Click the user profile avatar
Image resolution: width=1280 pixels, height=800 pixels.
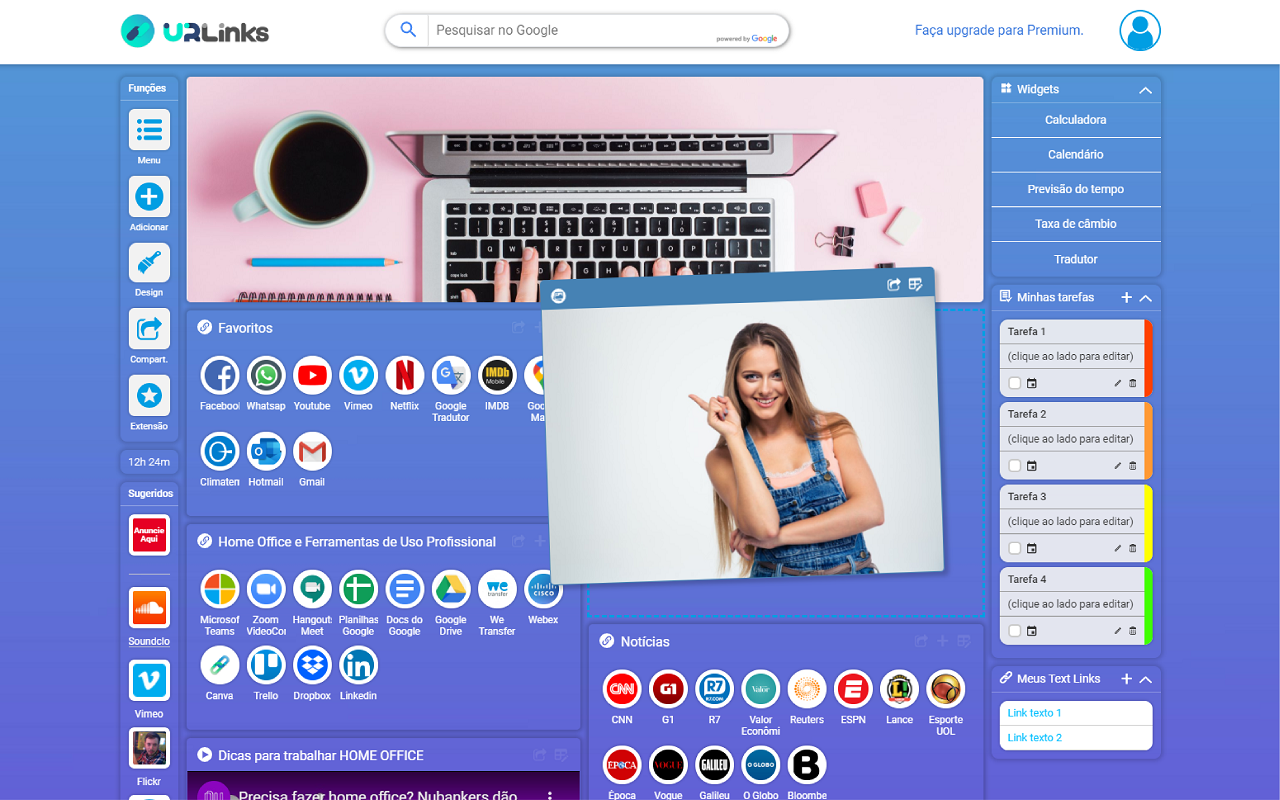(x=1140, y=31)
